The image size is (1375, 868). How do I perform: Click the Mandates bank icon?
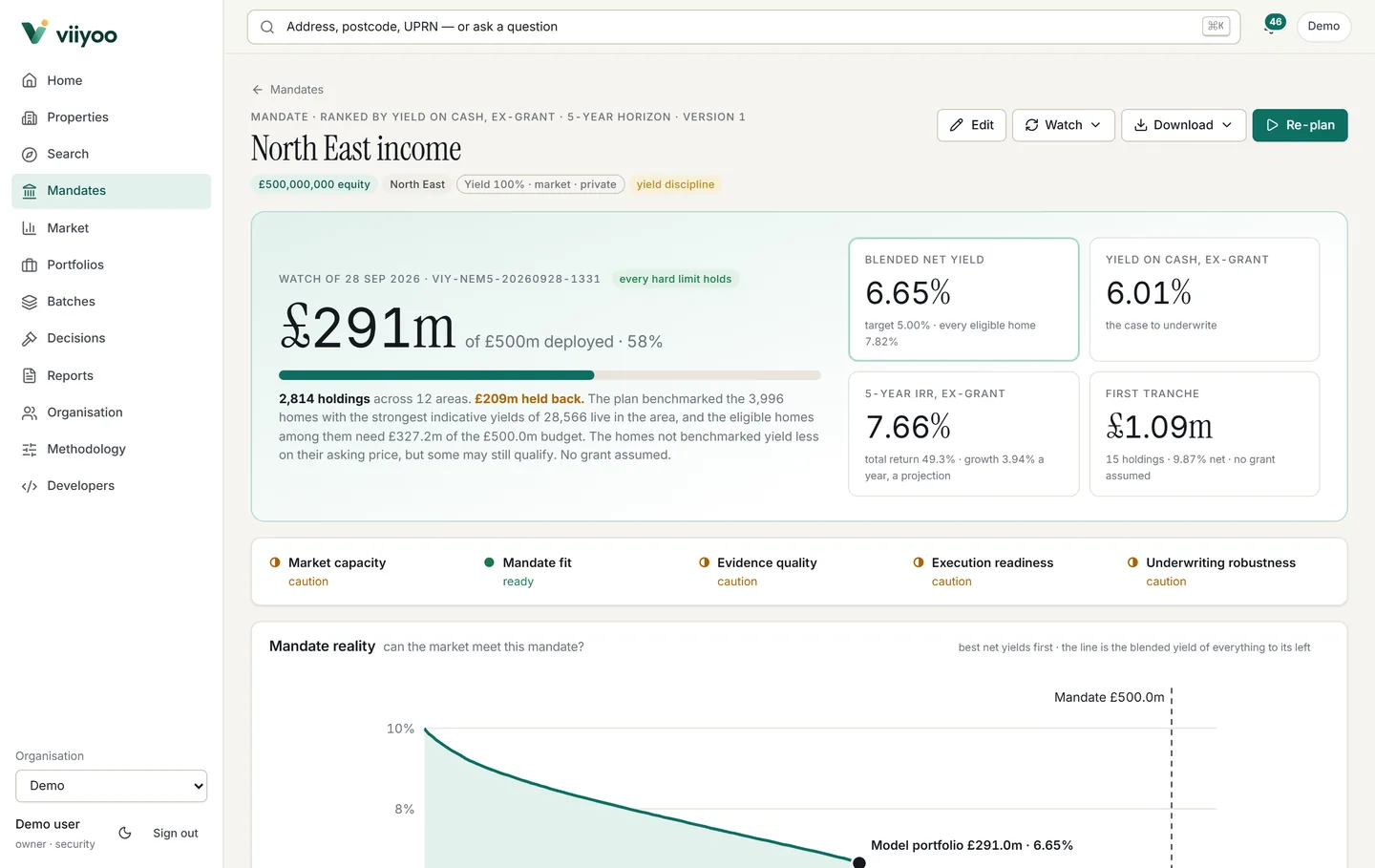[30, 191]
